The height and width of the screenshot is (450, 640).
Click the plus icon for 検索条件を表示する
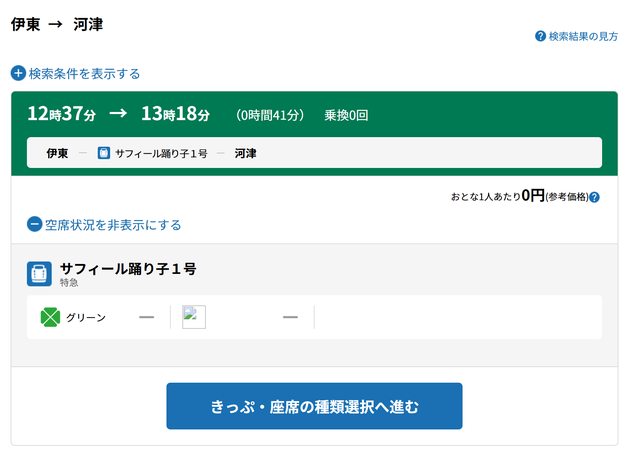pos(18,73)
